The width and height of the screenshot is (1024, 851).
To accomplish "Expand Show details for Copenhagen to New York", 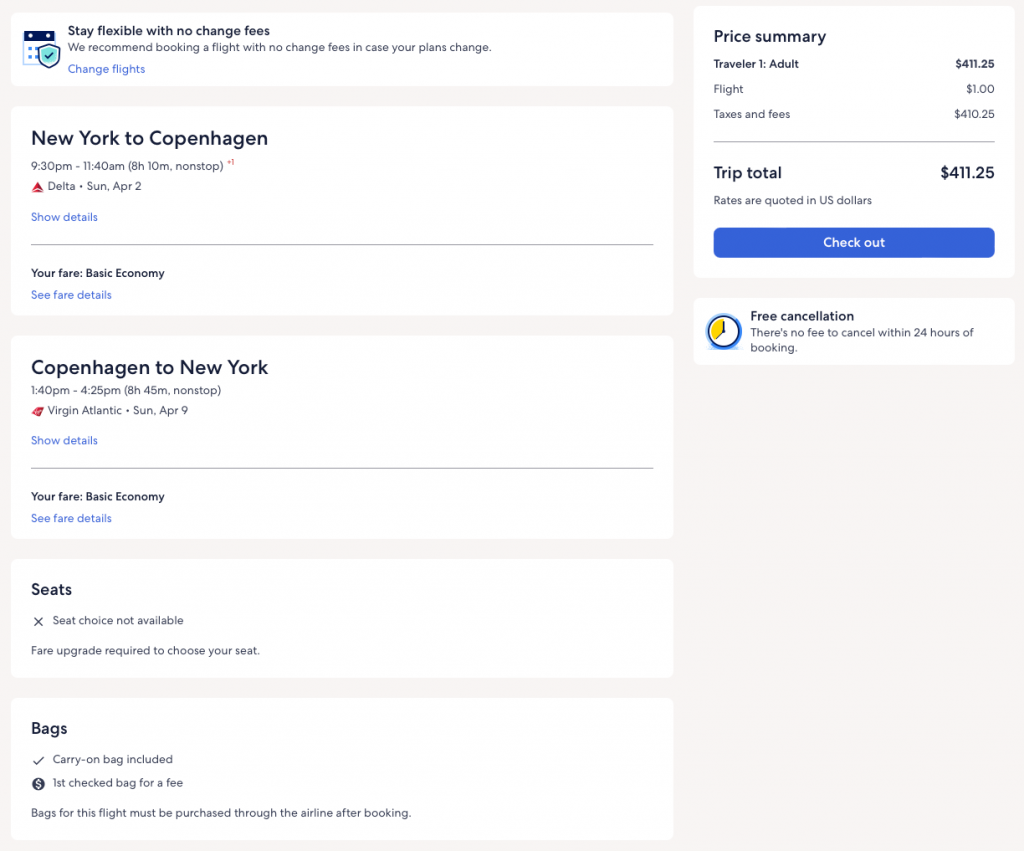I will (x=64, y=440).
